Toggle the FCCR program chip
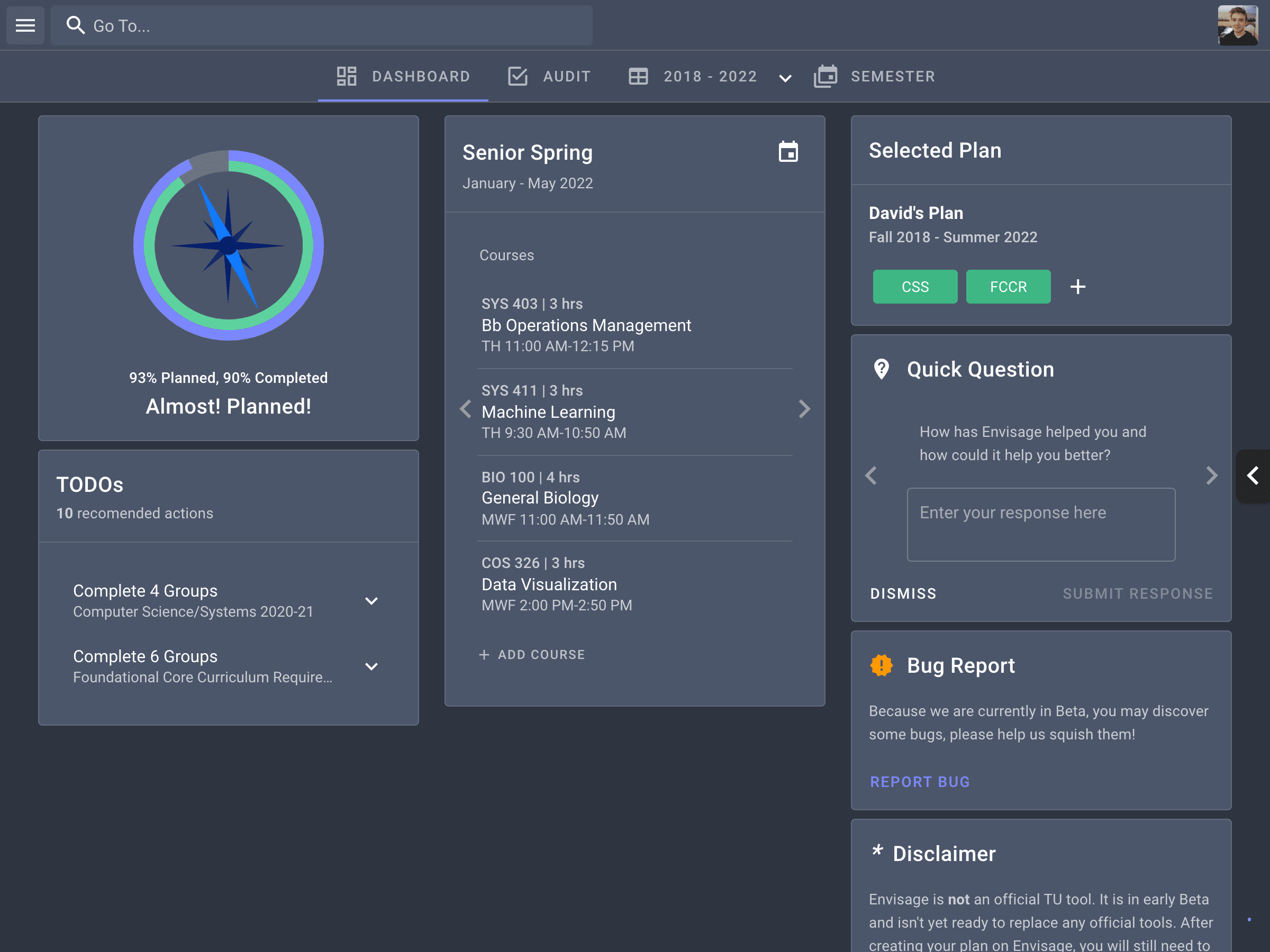The image size is (1270, 952). (1008, 286)
